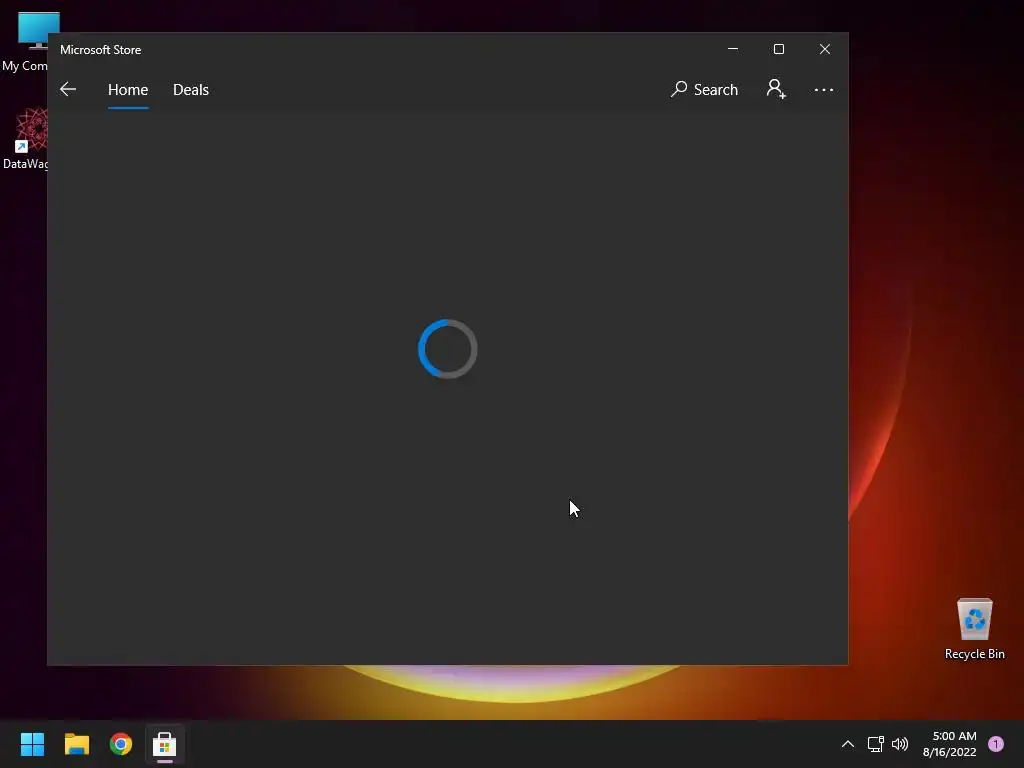Viewport: 1024px width, 768px height.
Task: Minimize the Microsoft Store window
Action: point(733,49)
